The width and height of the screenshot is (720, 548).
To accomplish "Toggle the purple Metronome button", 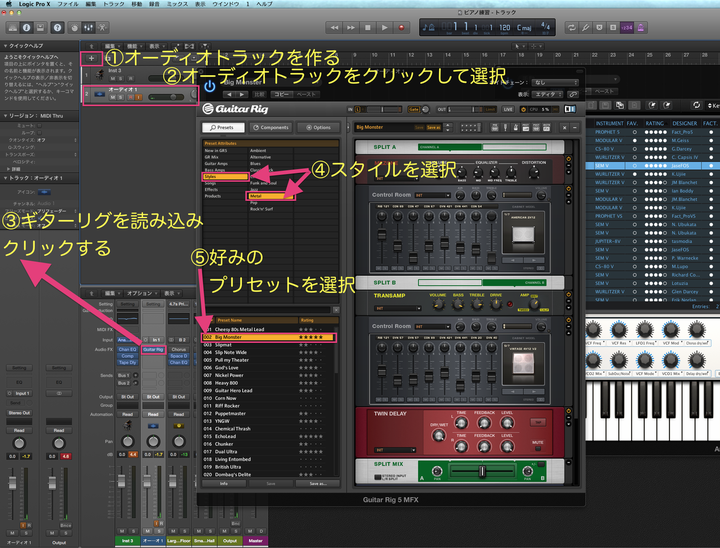I will click(x=641, y=28).
